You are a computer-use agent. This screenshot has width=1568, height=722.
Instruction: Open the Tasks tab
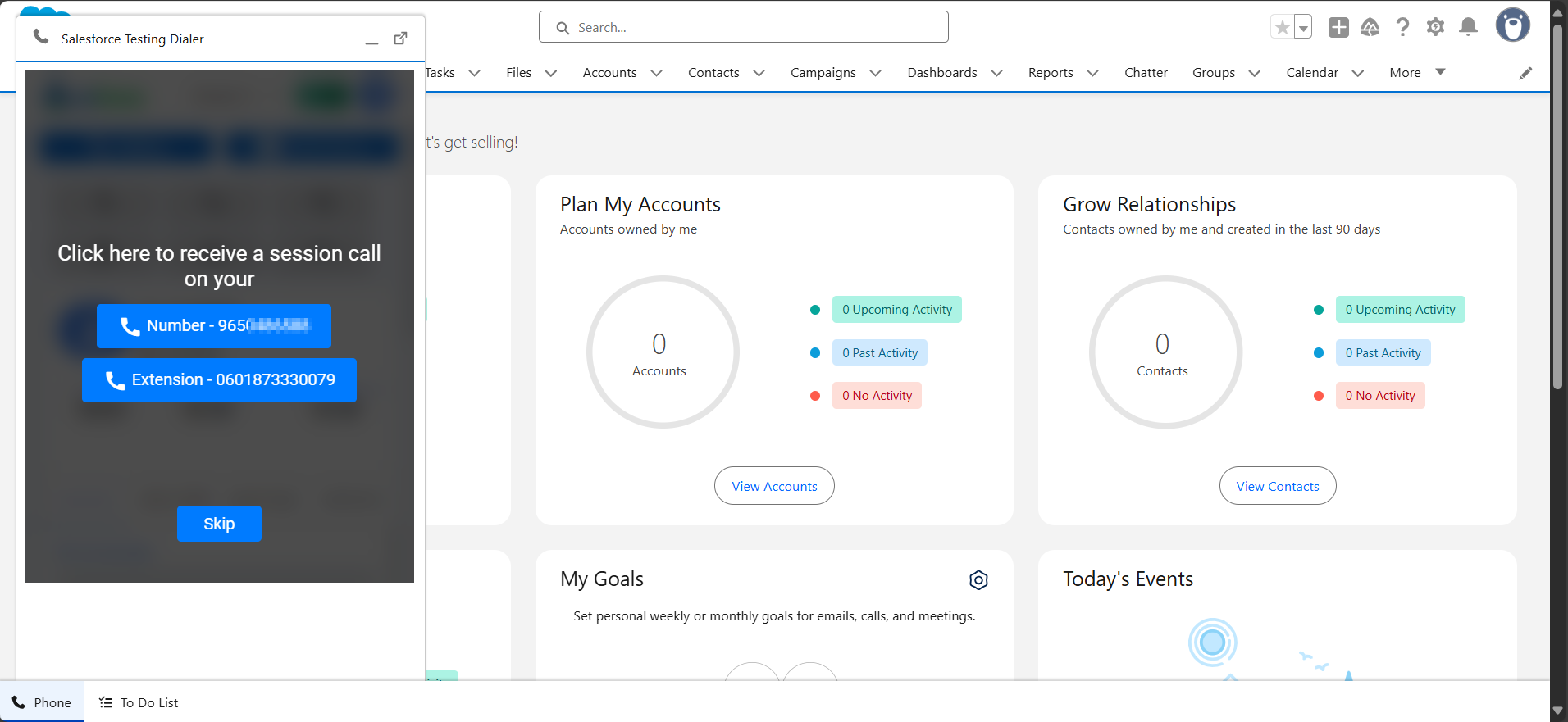click(440, 73)
